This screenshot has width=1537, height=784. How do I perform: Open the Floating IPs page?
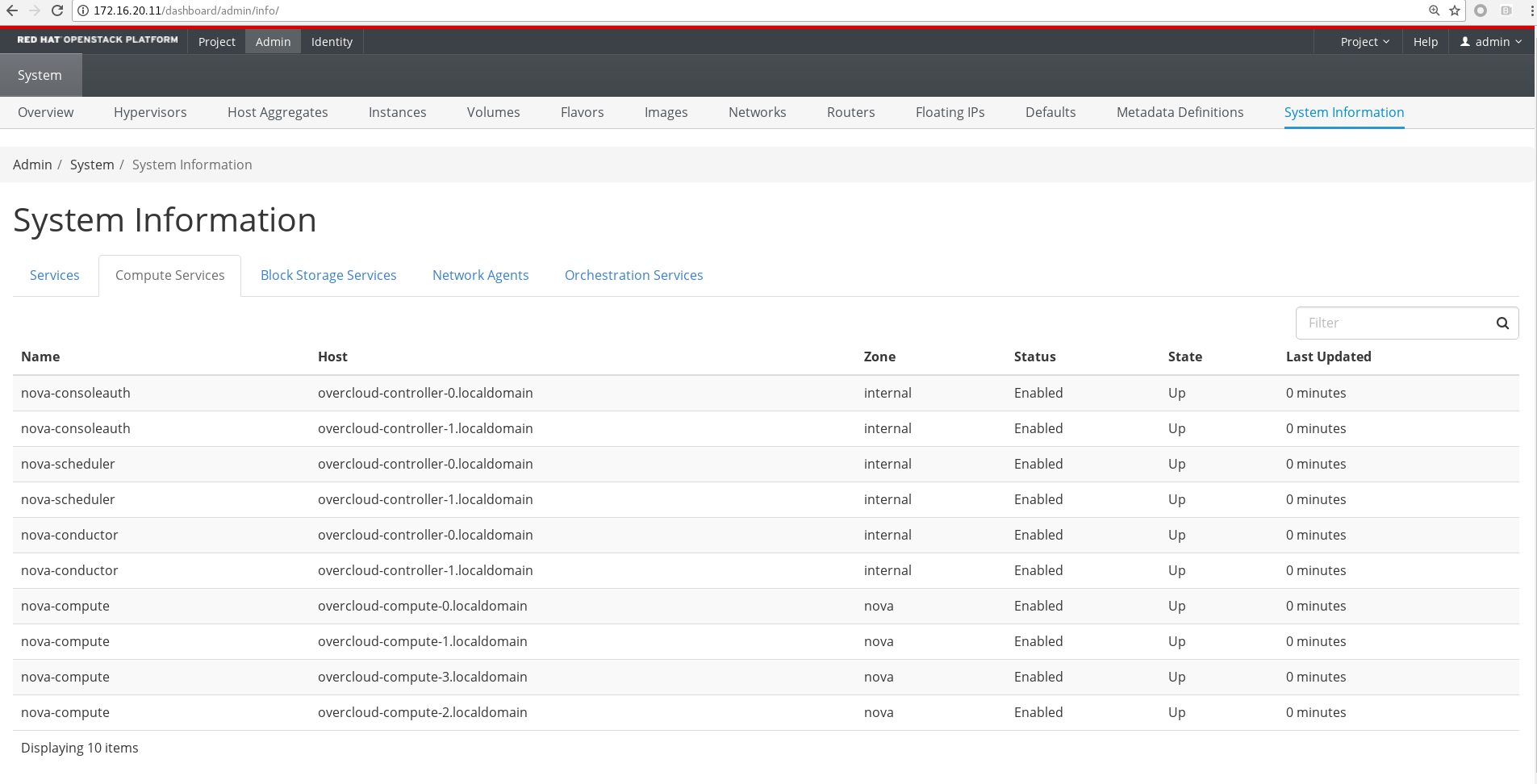pyautogui.click(x=950, y=112)
